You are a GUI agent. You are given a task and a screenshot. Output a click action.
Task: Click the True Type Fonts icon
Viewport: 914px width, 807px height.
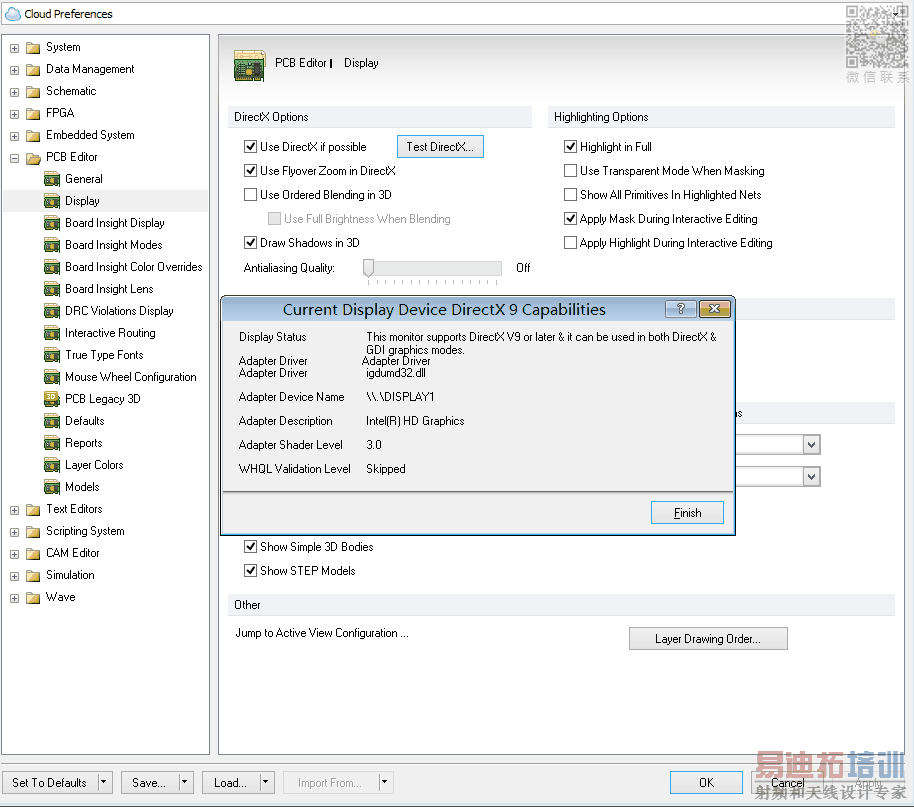pos(52,355)
